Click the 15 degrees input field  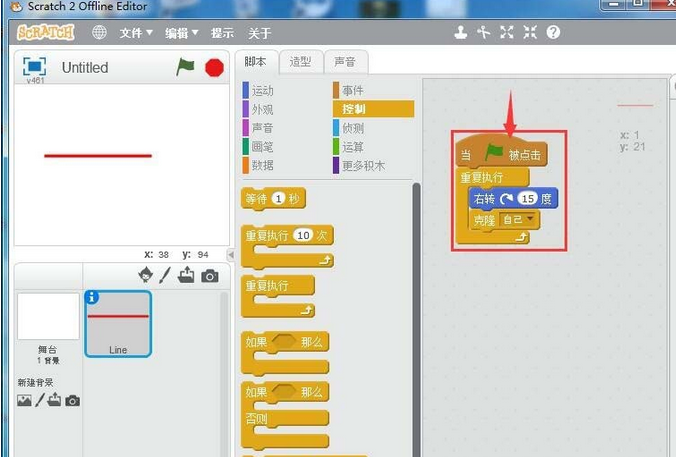[x=527, y=199]
